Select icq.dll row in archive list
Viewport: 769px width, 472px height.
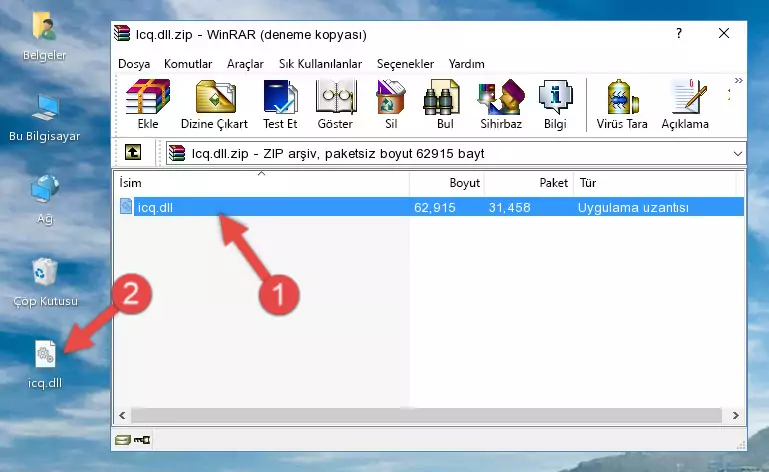pyautogui.click(x=431, y=207)
